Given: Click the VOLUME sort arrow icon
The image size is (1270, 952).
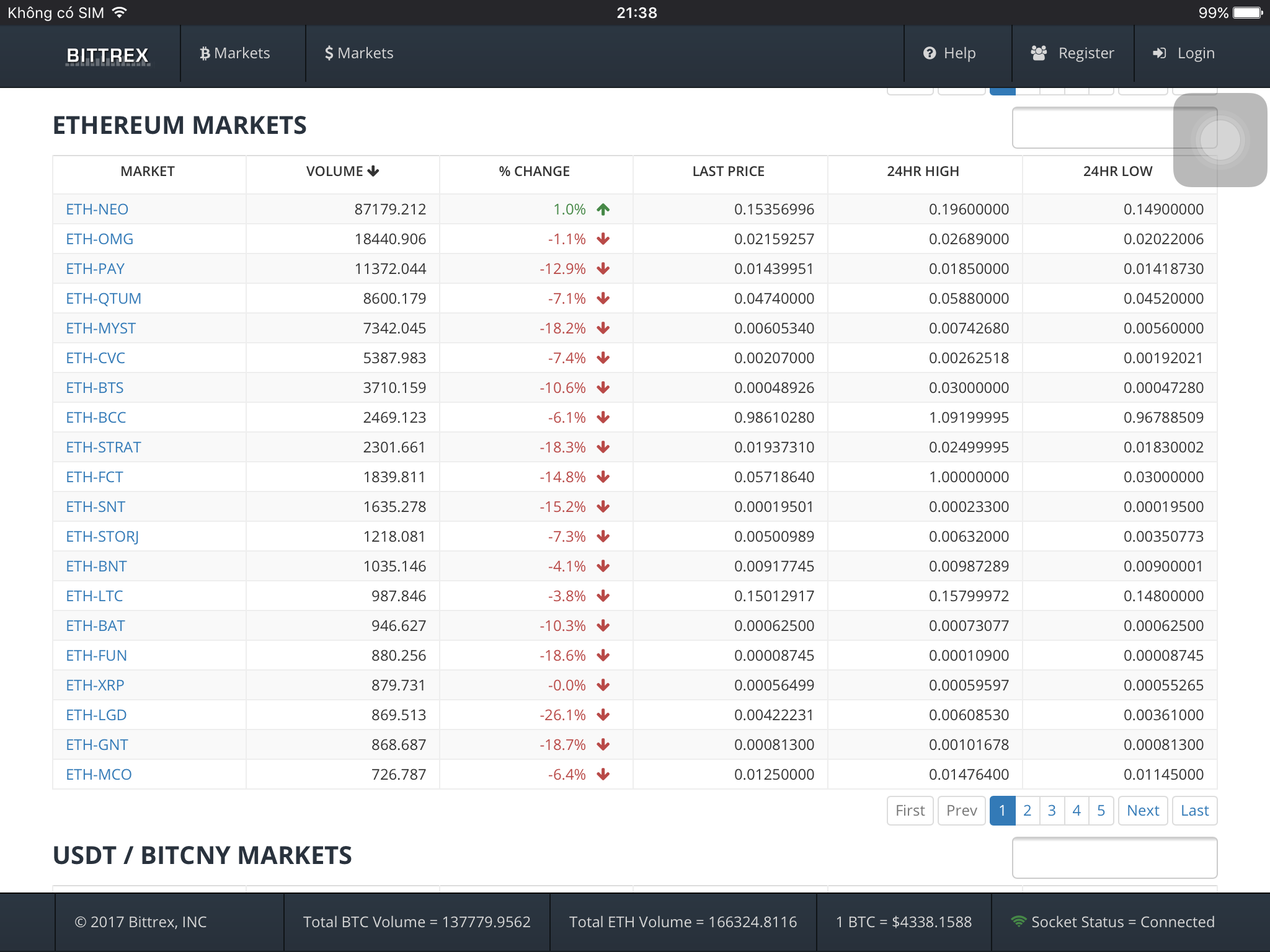Looking at the screenshot, I should (373, 171).
